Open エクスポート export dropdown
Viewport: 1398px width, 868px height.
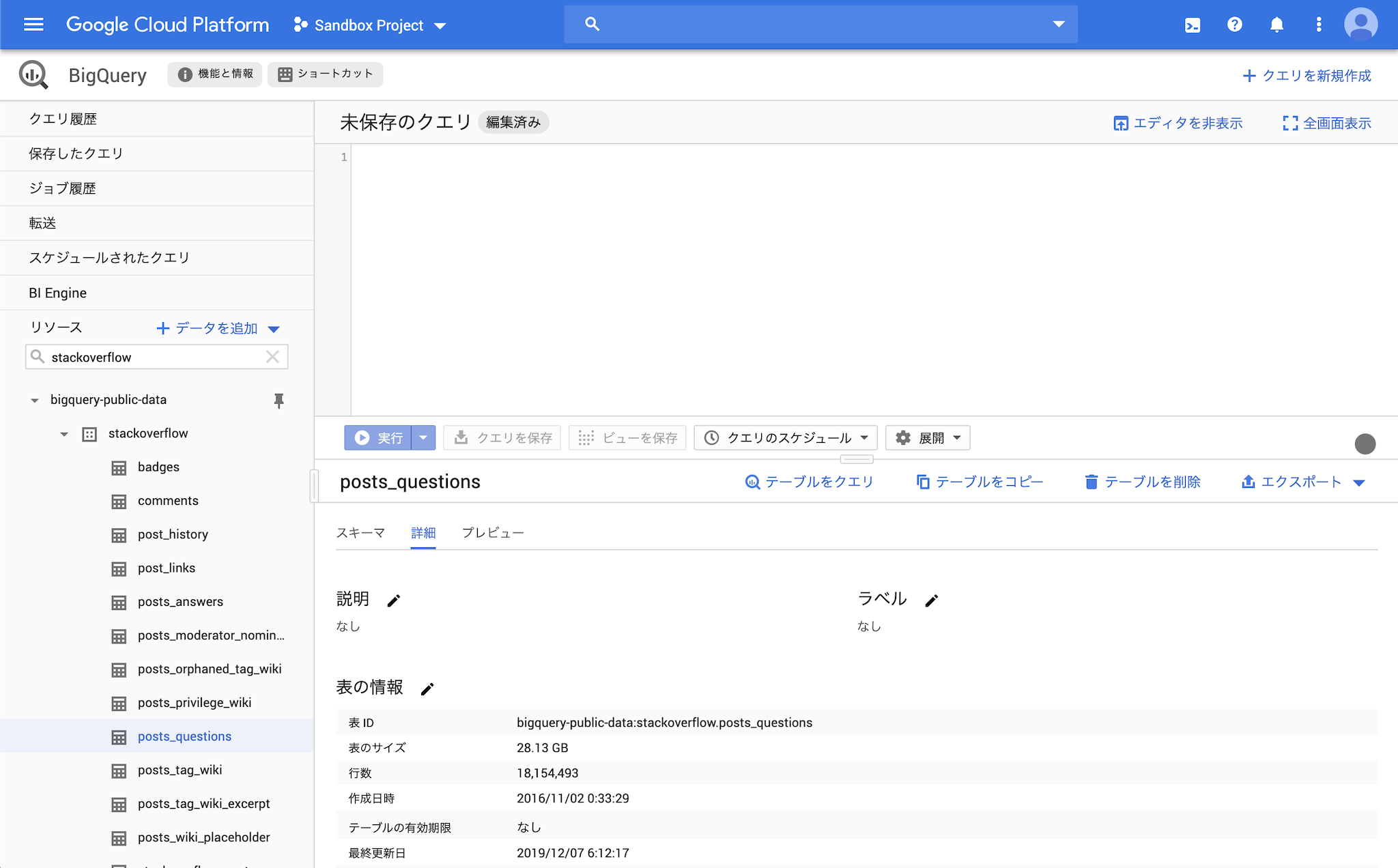click(x=1302, y=482)
